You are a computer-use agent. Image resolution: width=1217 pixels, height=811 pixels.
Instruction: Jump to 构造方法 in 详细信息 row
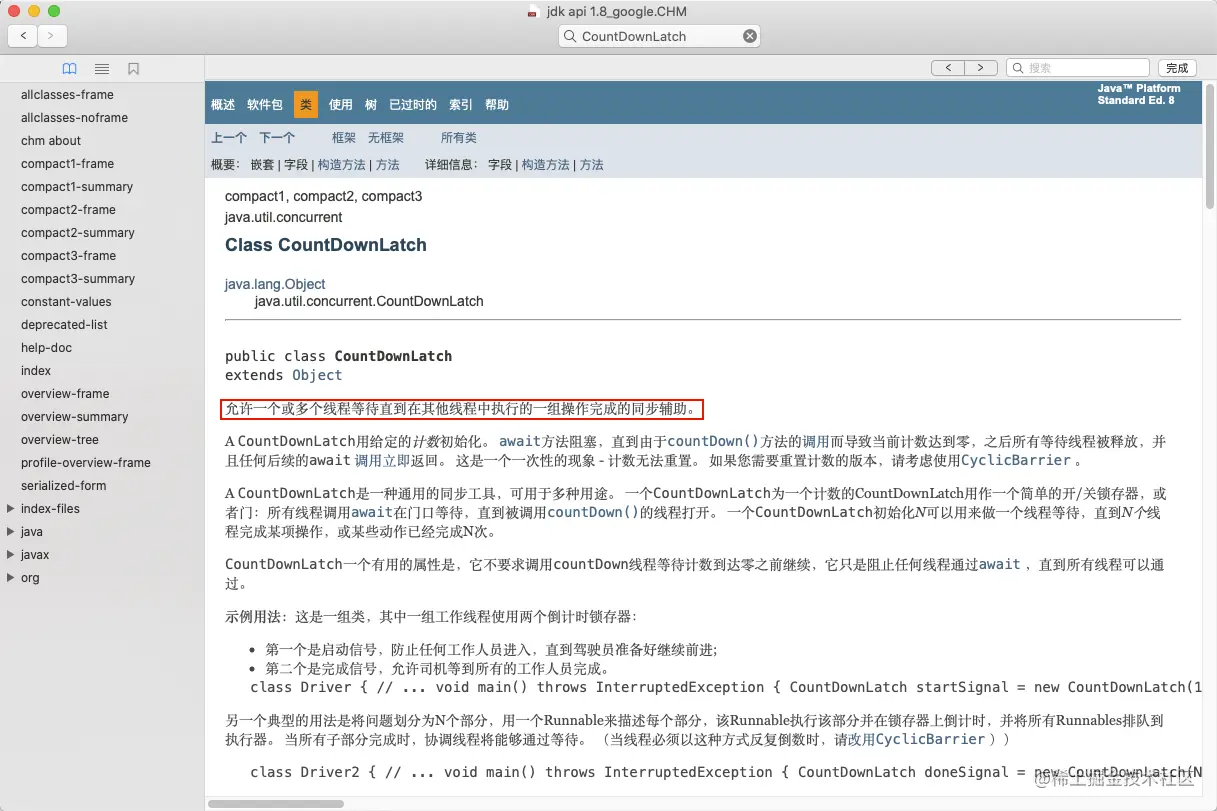coord(545,165)
